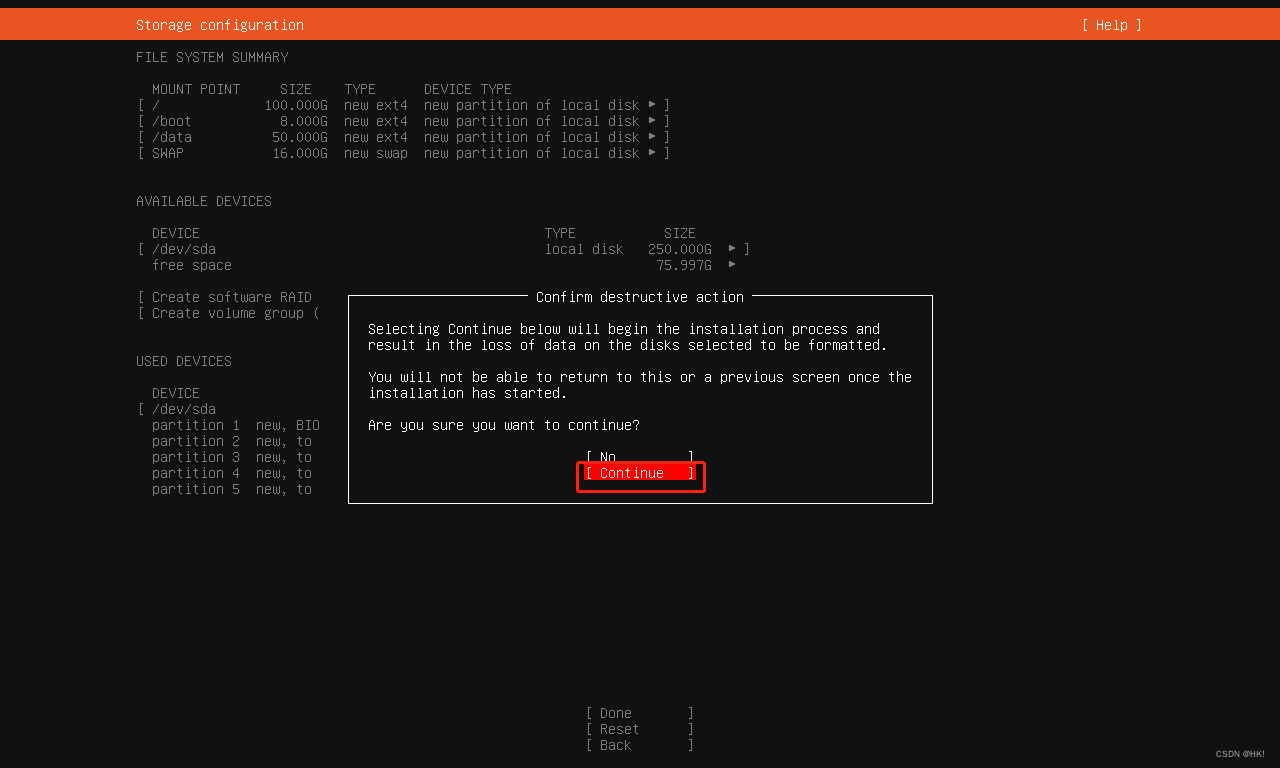Viewport: 1280px width, 768px height.
Task: Select the partition 3 row
Action: 232,457
